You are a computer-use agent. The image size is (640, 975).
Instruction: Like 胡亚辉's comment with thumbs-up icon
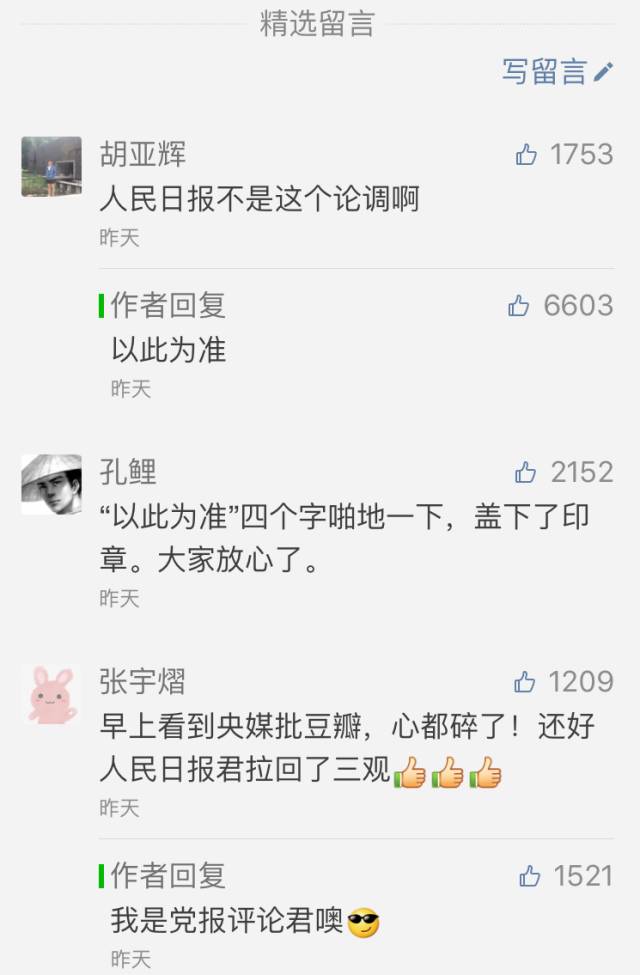tap(526, 154)
